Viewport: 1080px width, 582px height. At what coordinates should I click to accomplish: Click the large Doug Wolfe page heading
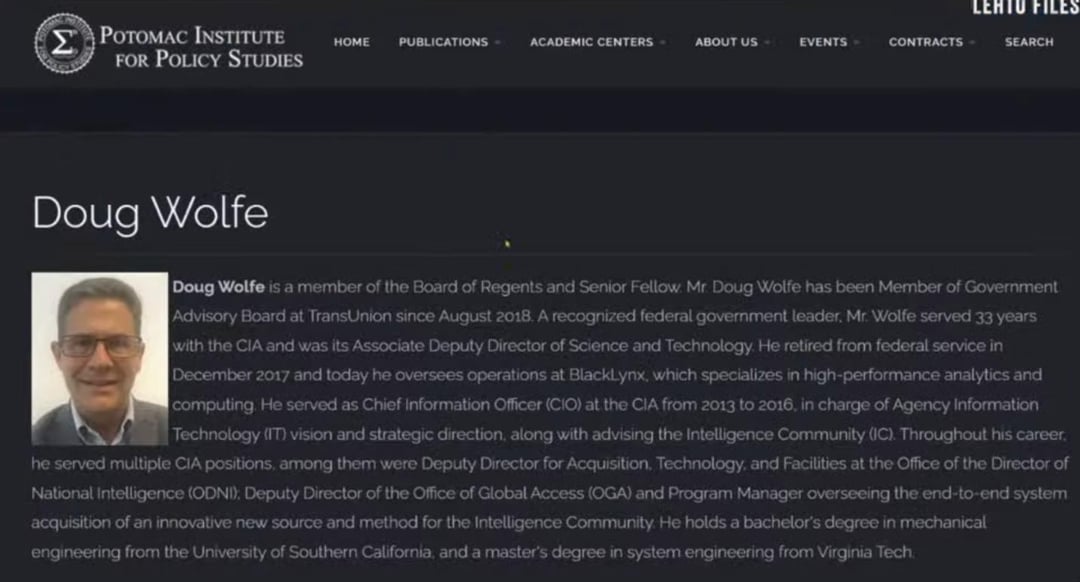tap(150, 213)
